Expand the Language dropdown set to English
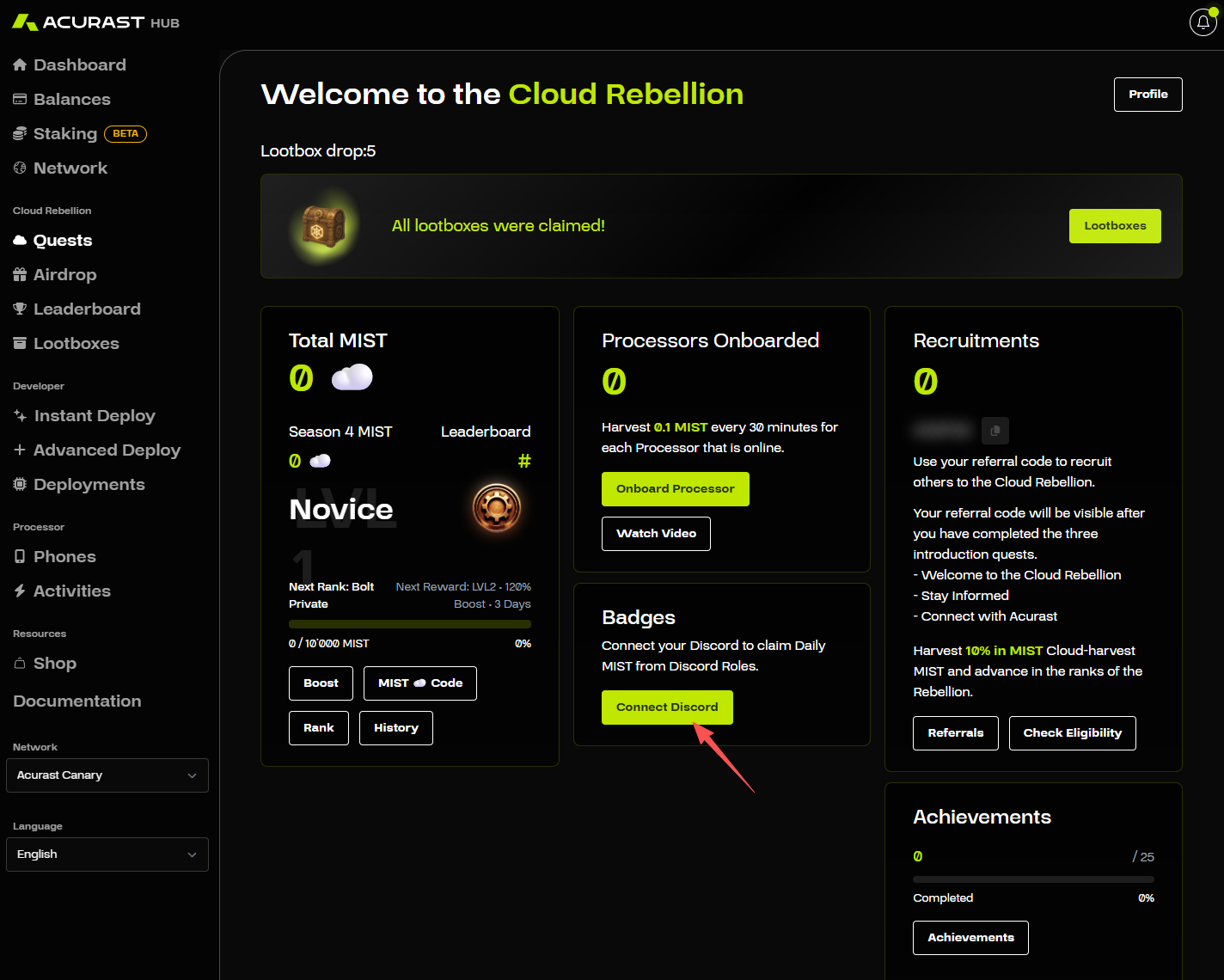Image resolution: width=1224 pixels, height=980 pixels. coord(107,854)
